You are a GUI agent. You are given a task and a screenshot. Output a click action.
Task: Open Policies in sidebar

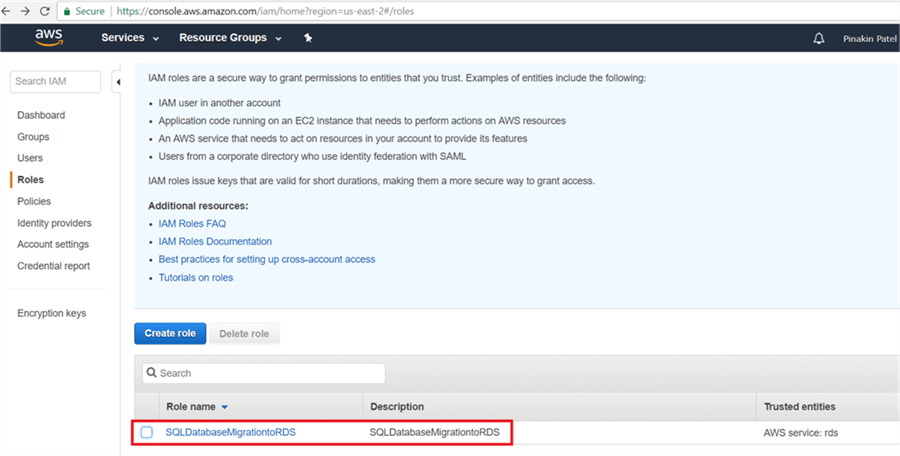pyautogui.click(x=34, y=201)
